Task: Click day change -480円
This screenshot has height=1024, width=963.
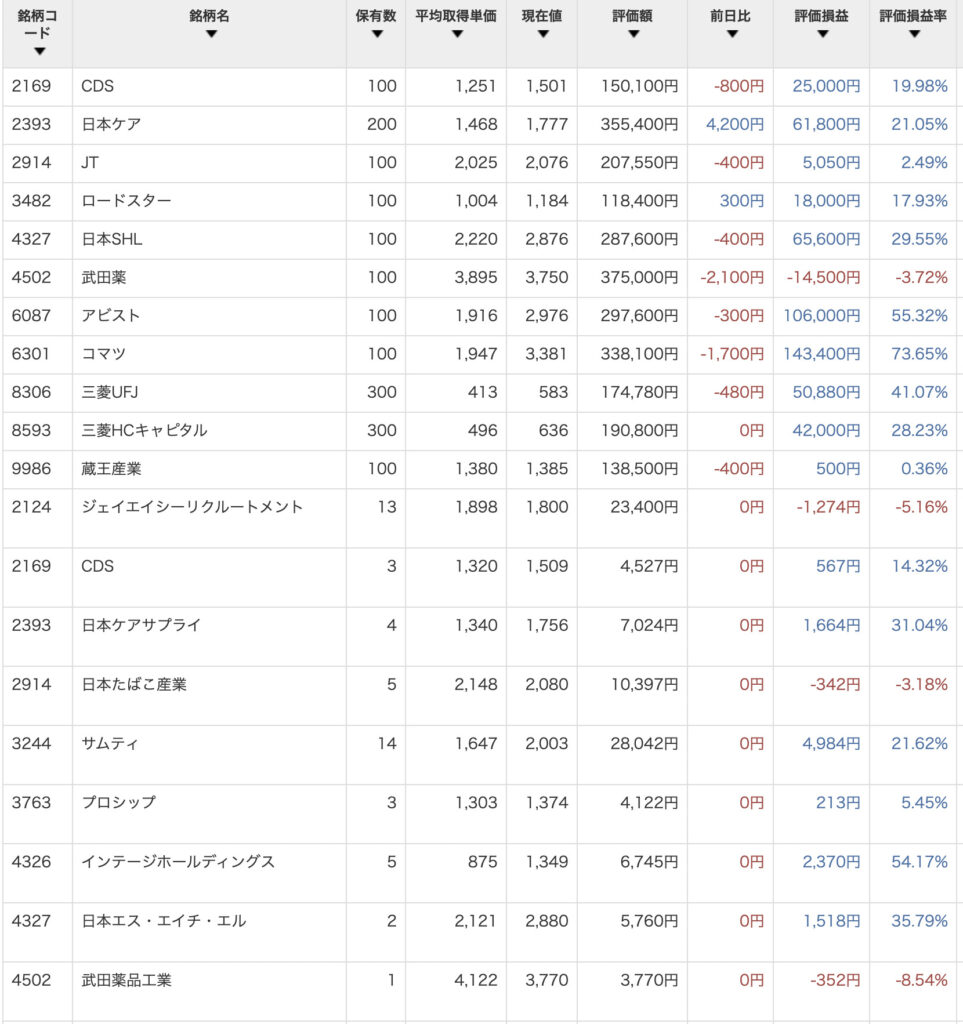Action: click(738, 392)
